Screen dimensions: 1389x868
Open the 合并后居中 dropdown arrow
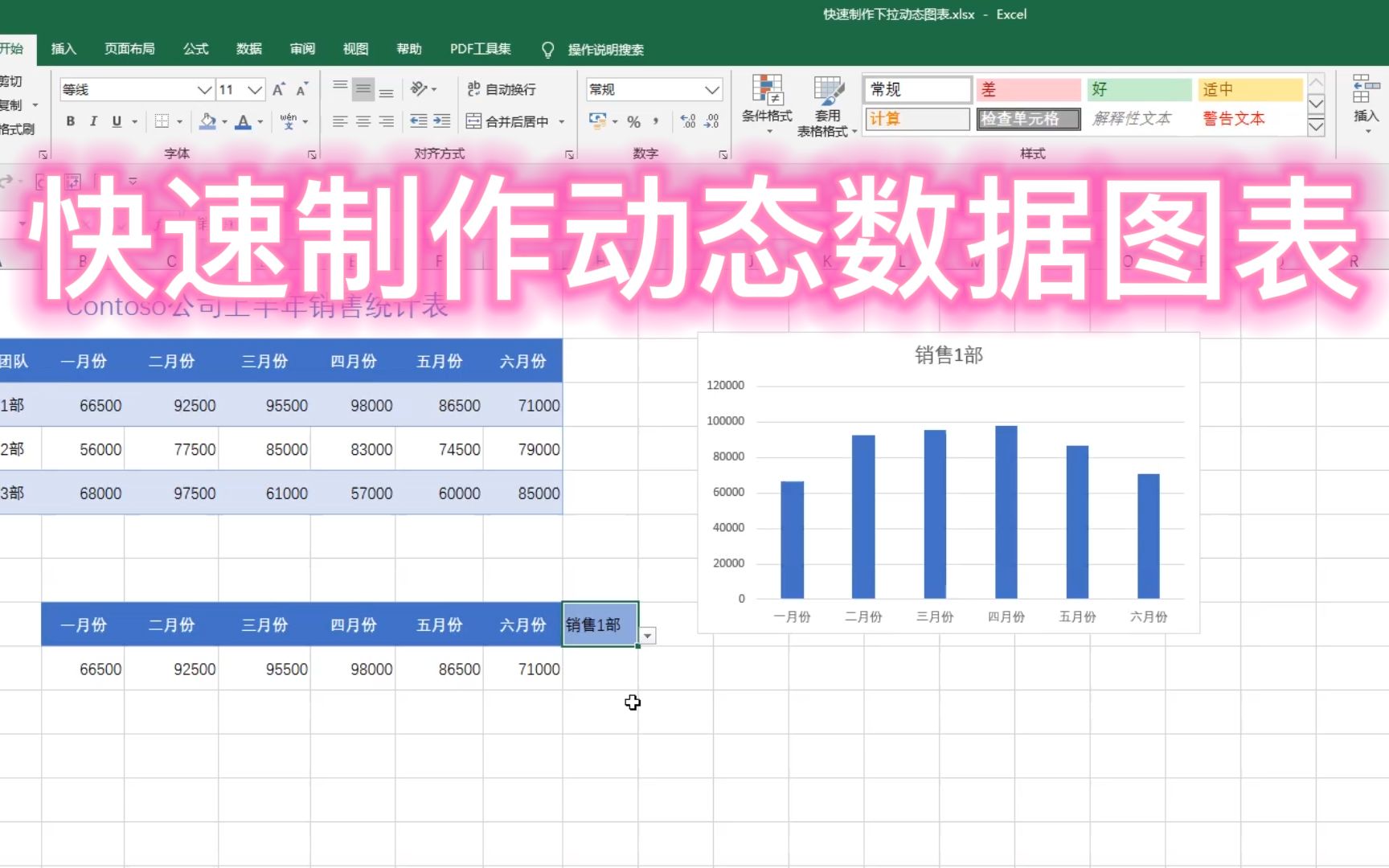(x=561, y=122)
